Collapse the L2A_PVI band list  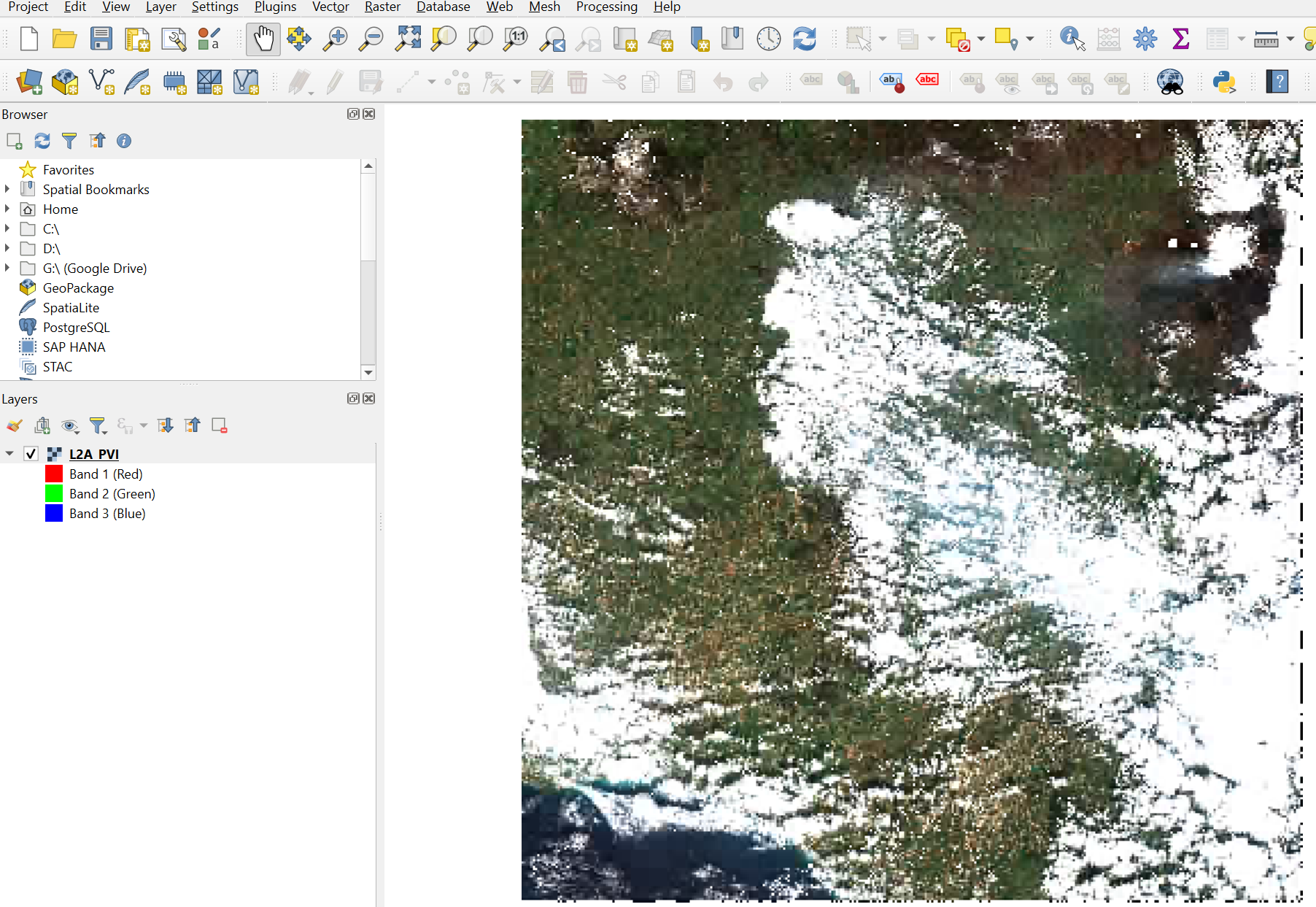(x=9, y=453)
